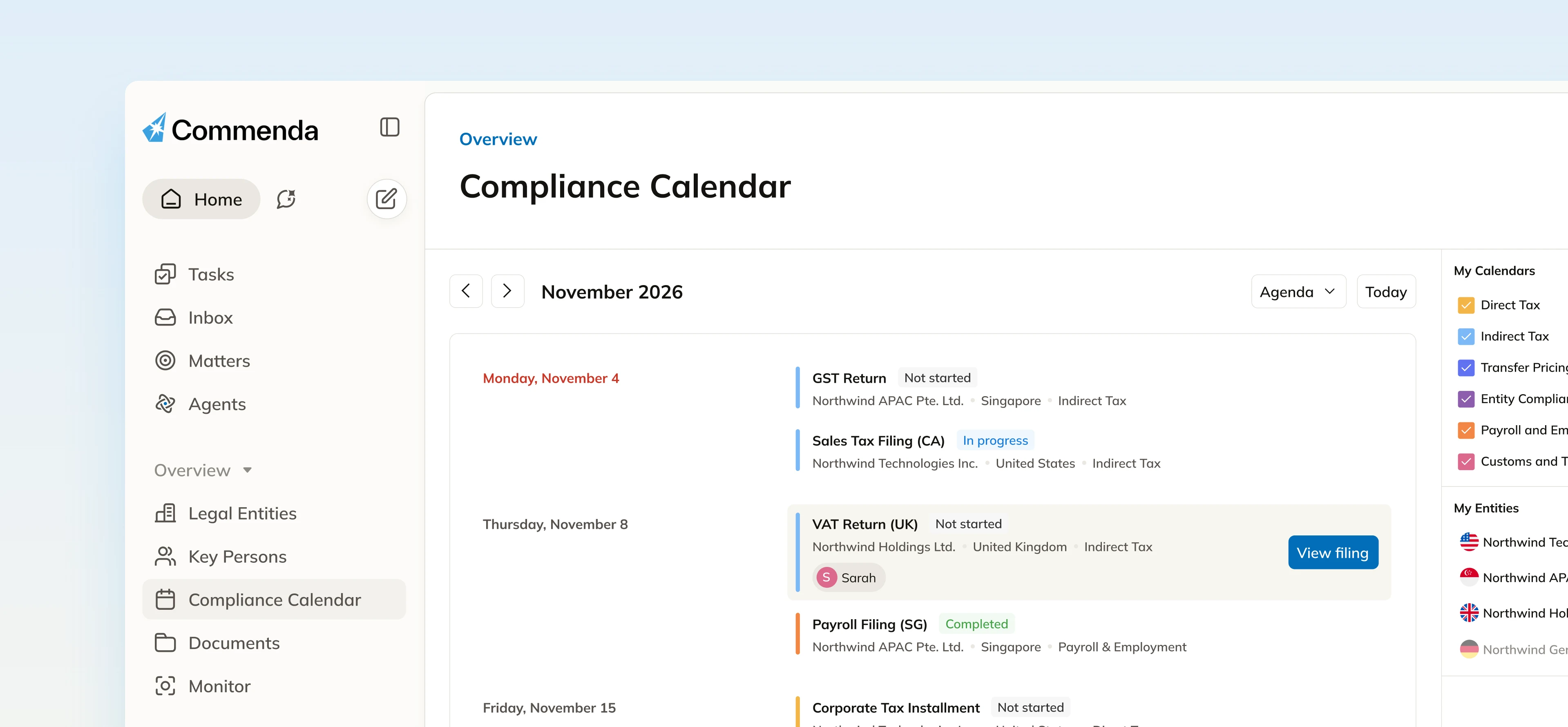The width and height of the screenshot is (1568, 727).
Task: Click the Sarah assignee chip
Action: (849, 578)
